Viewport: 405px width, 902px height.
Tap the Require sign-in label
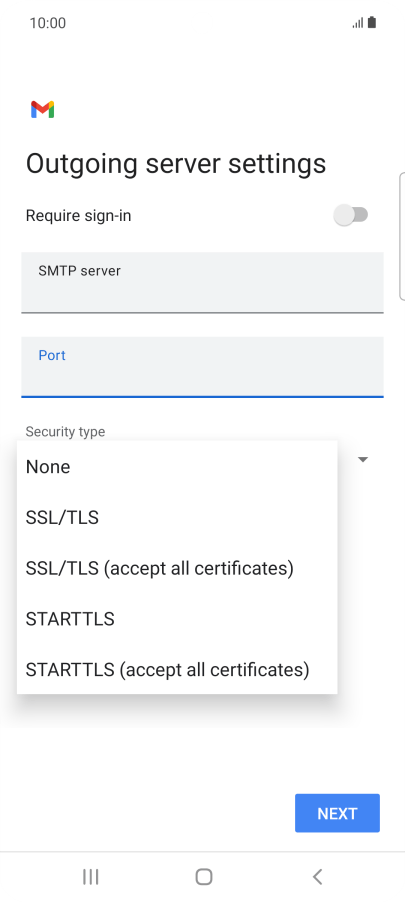[x=78, y=216]
